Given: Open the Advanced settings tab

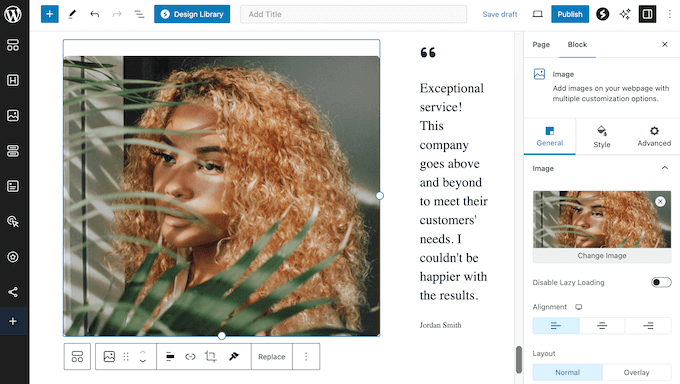Looking at the screenshot, I should click(x=654, y=136).
